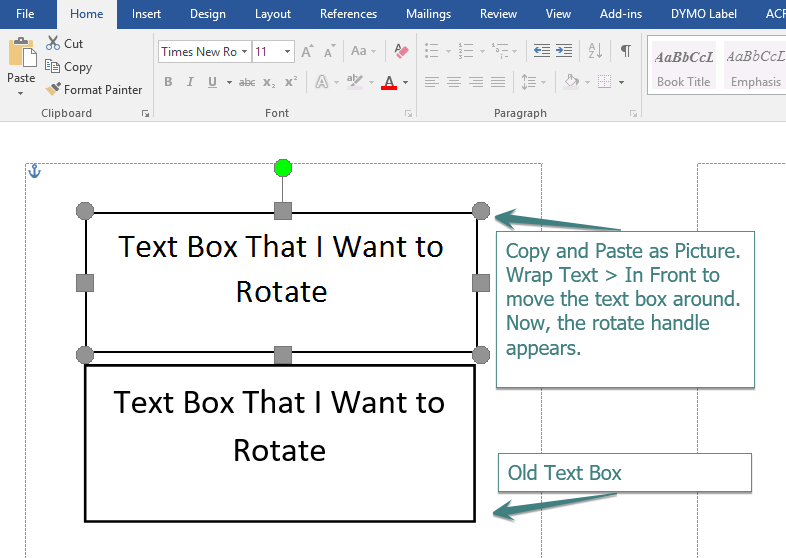Center align the paragraph
Viewport: 786px width, 558px height.
pos(454,82)
